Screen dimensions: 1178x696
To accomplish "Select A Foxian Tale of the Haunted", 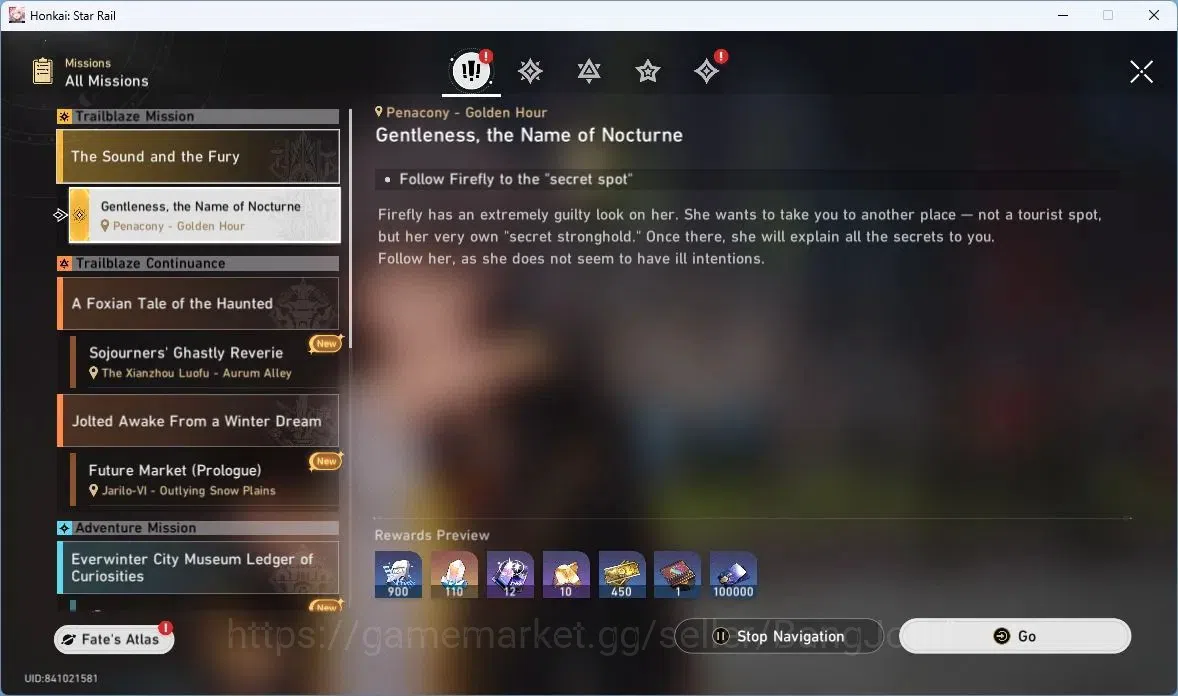I will click(x=198, y=304).
